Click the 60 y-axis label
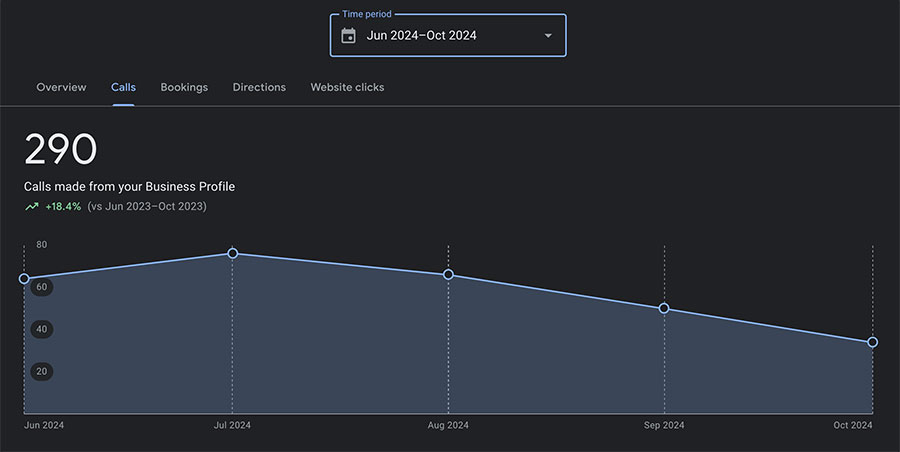Screen dimensions: 900x452 pos(42,287)
